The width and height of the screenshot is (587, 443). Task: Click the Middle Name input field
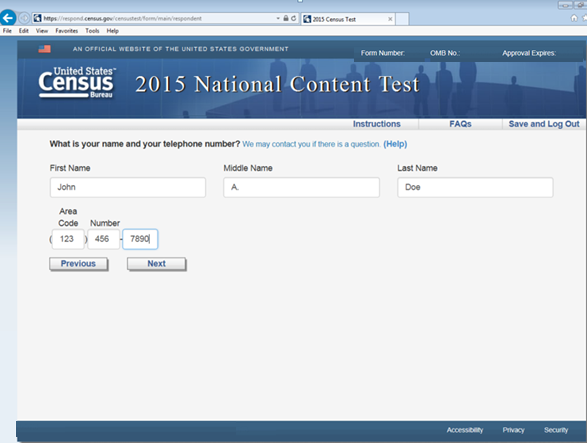pos(301,187)
